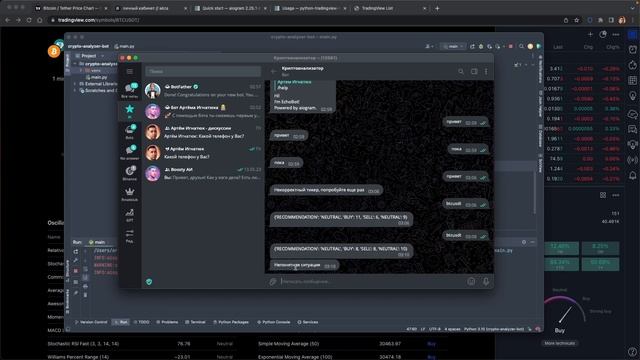Viewport: 640px width, 360px height.
Task: Click the PyCharm debug bug icon
Action: 481,47
